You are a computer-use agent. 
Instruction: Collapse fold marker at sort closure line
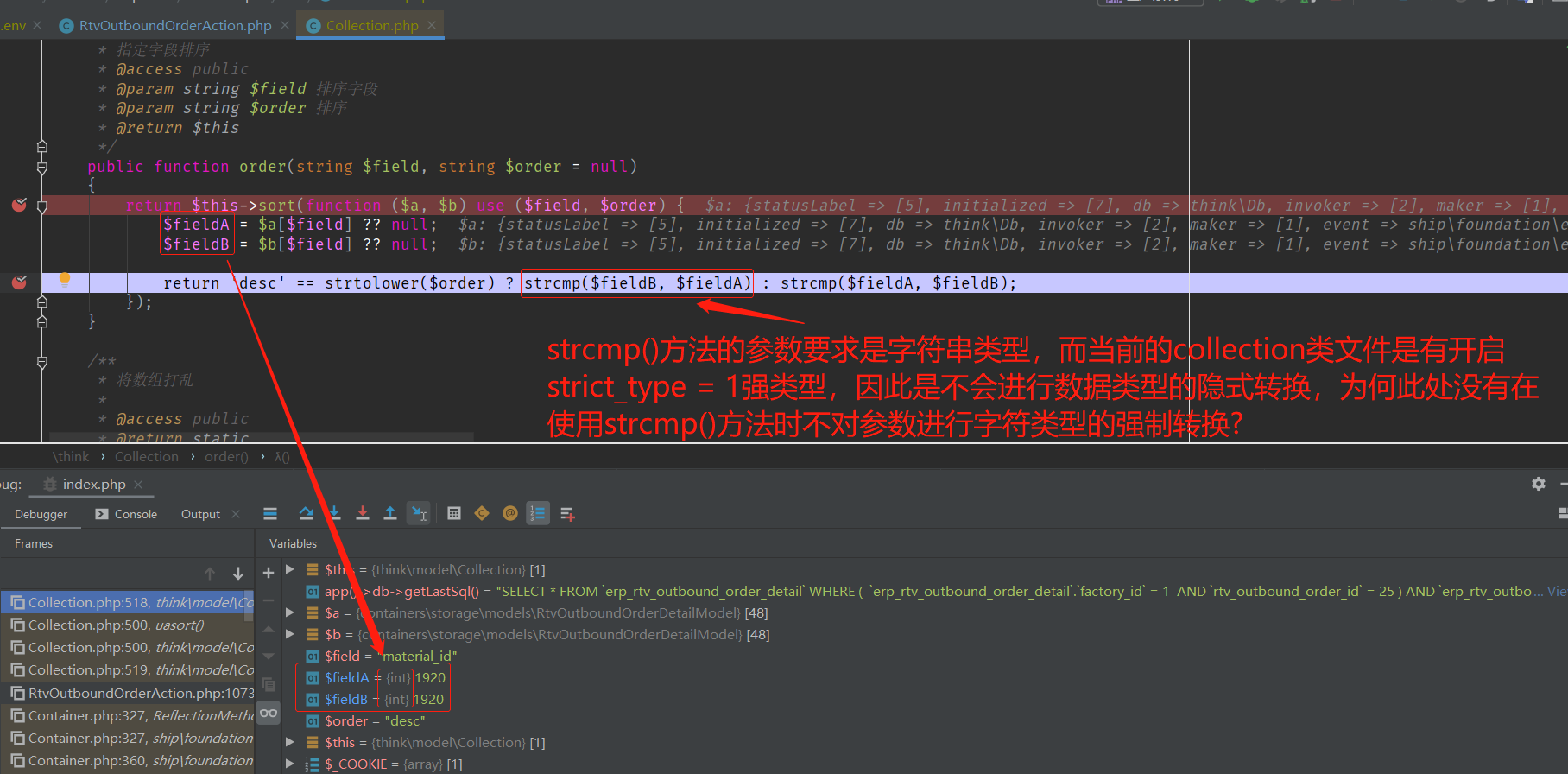coord(42,206)
